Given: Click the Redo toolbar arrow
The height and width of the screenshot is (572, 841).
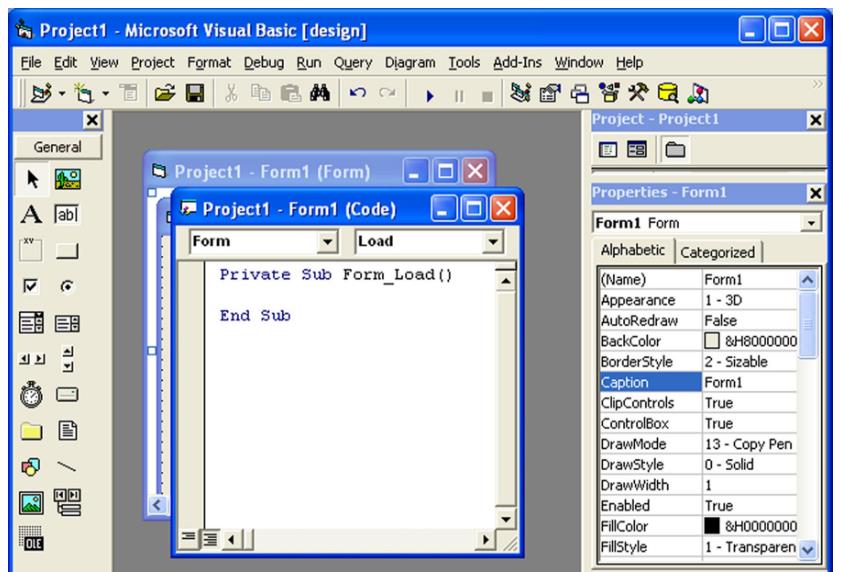Looking at the screenshot, I should (387, 93).
